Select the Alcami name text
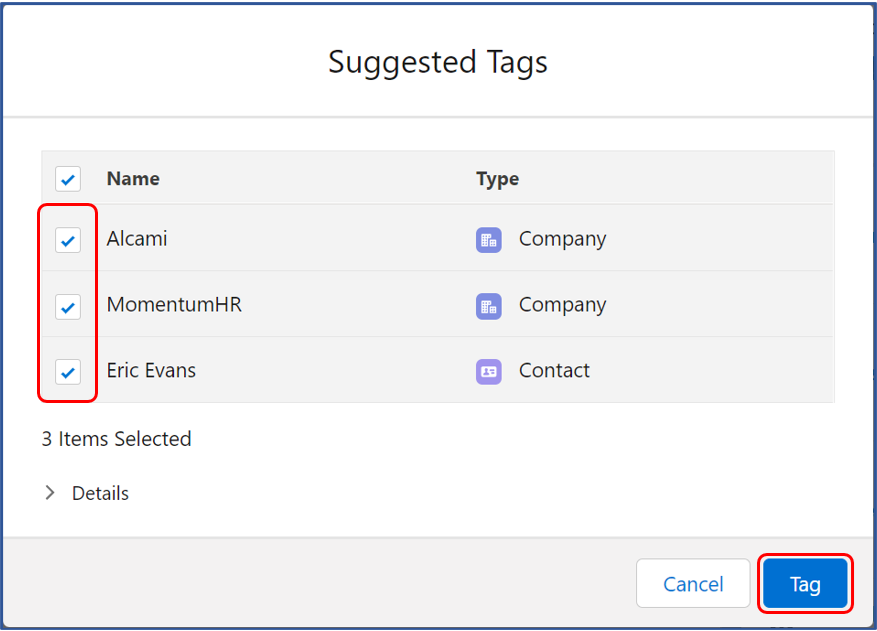877x631 pixels. 137,239
